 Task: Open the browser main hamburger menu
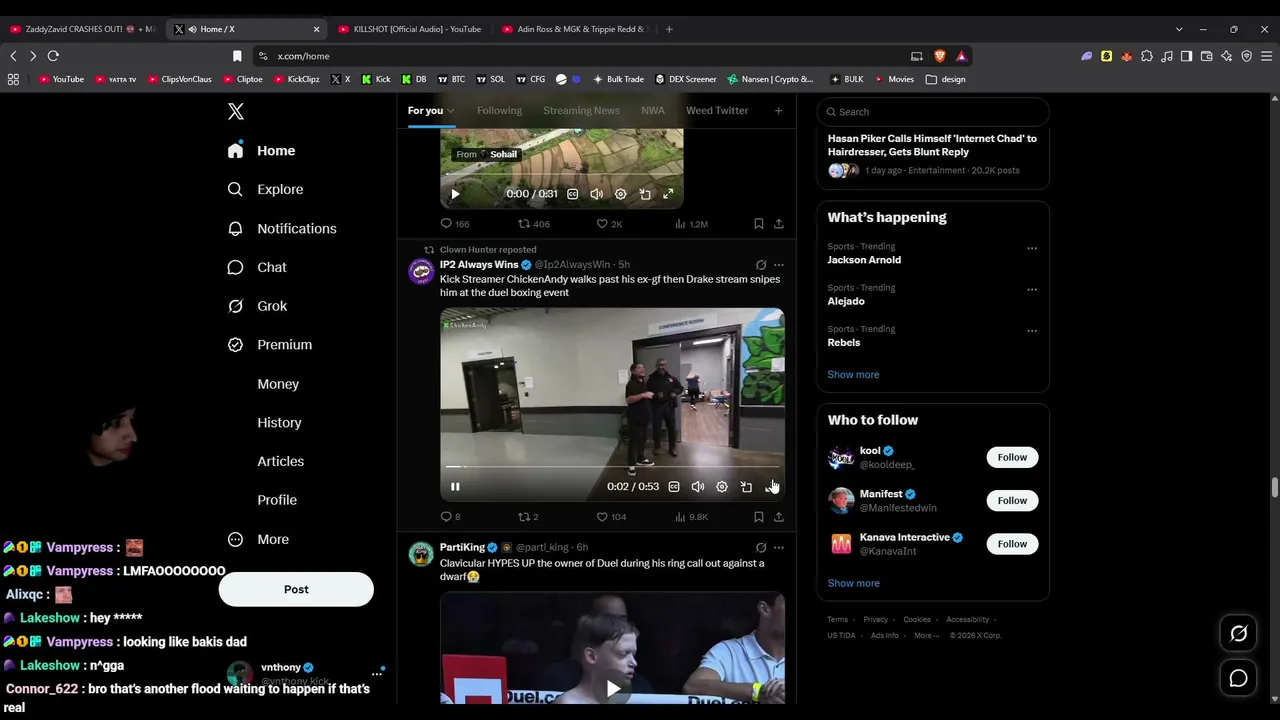[x=1266, y=56]
